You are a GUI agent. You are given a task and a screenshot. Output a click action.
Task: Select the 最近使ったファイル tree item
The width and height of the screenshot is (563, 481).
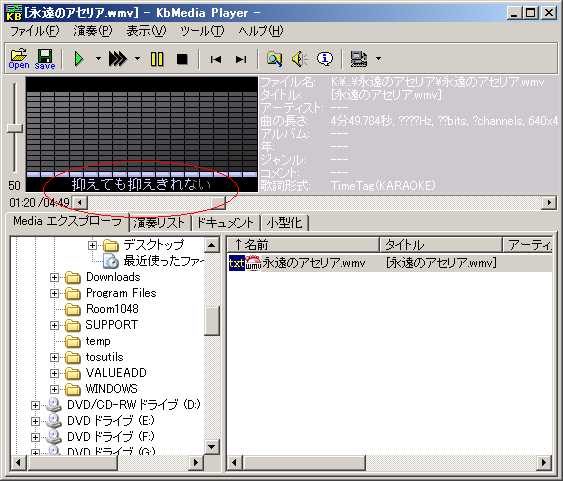[164, 261]
